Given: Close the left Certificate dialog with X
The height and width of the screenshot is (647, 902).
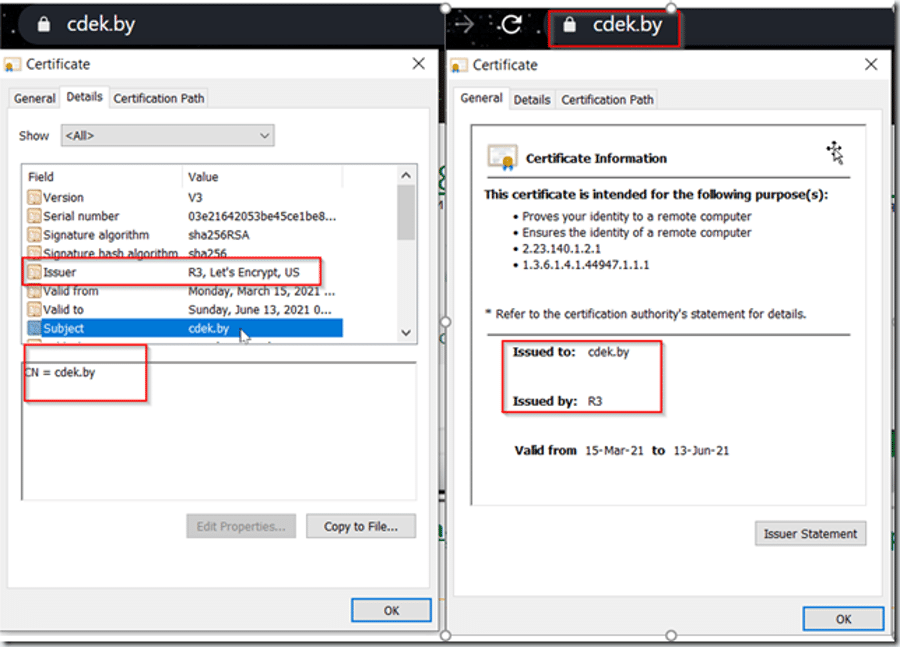Looking at the screenshot, I should click(419, 63).
